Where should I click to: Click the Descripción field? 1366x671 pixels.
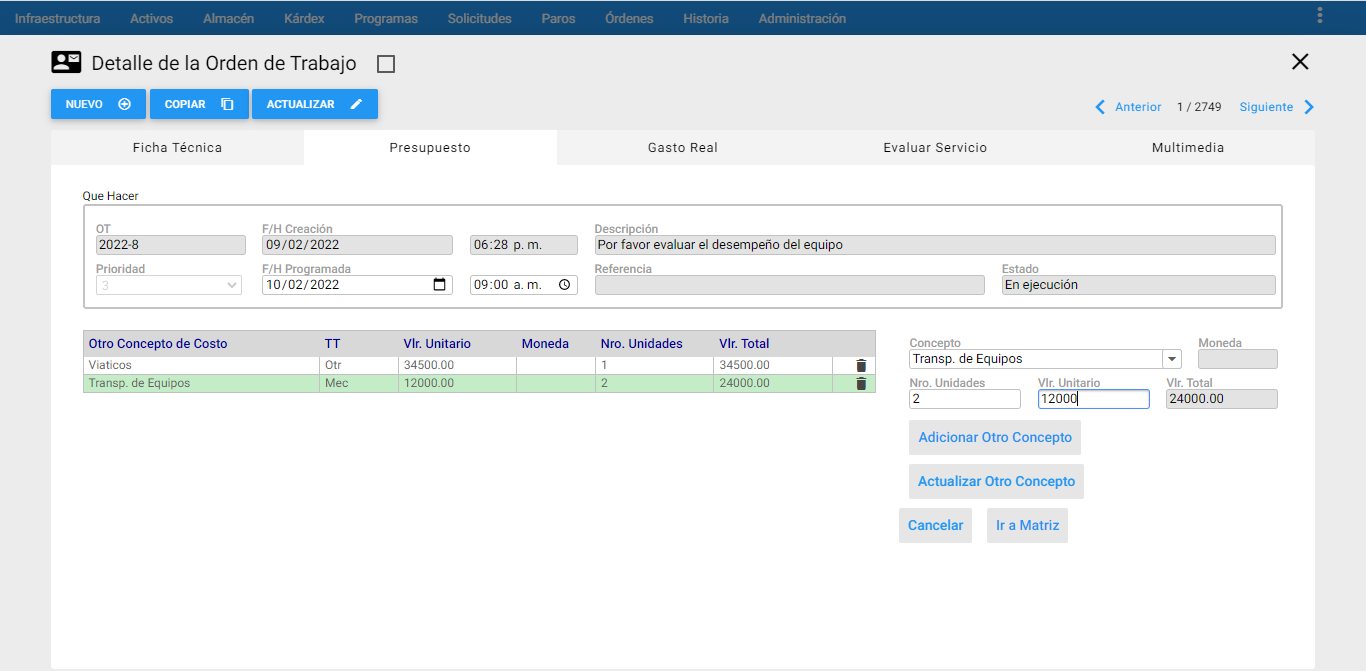(x=935, y=245)
